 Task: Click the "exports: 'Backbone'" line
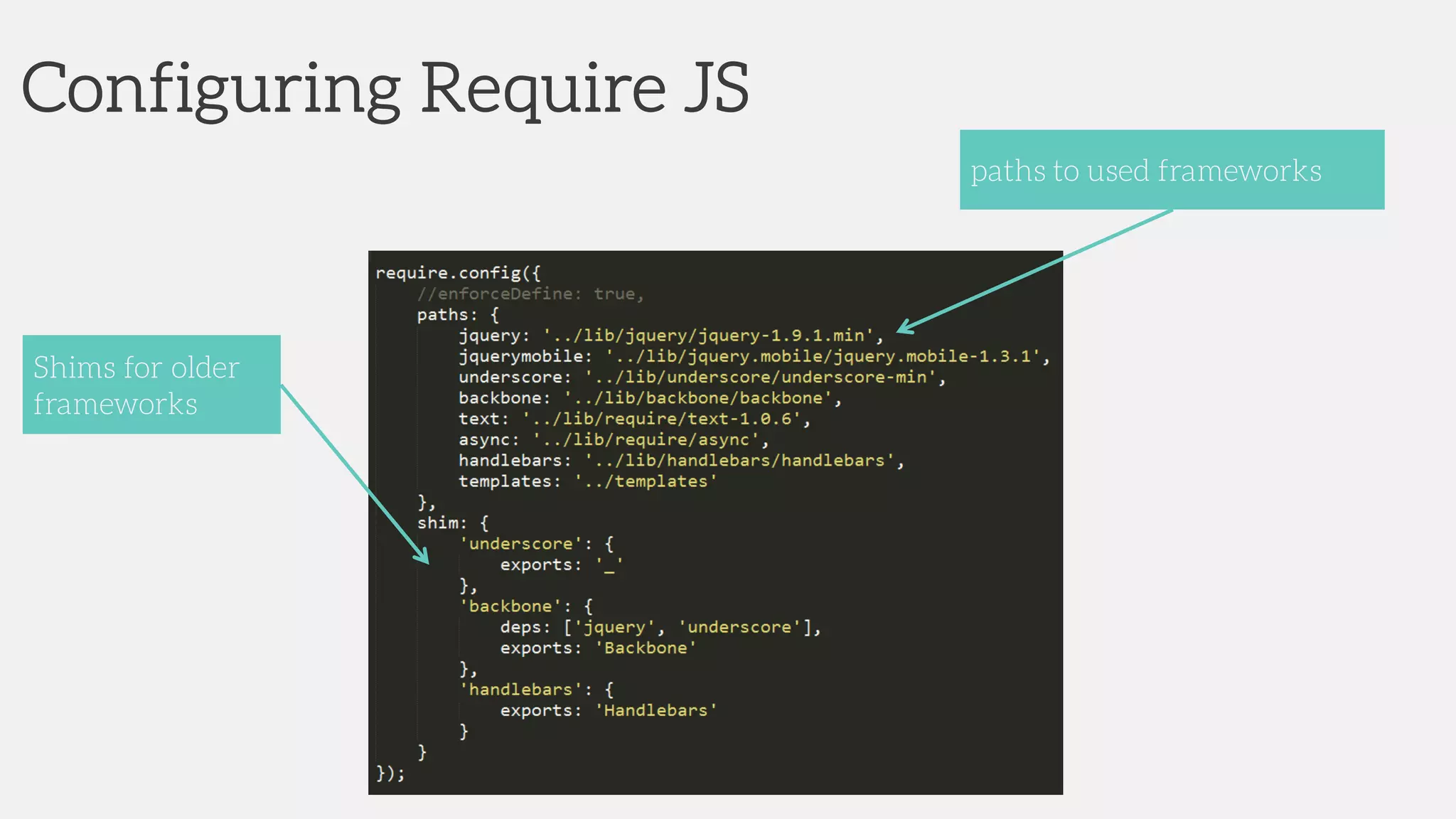coord(598,648)
